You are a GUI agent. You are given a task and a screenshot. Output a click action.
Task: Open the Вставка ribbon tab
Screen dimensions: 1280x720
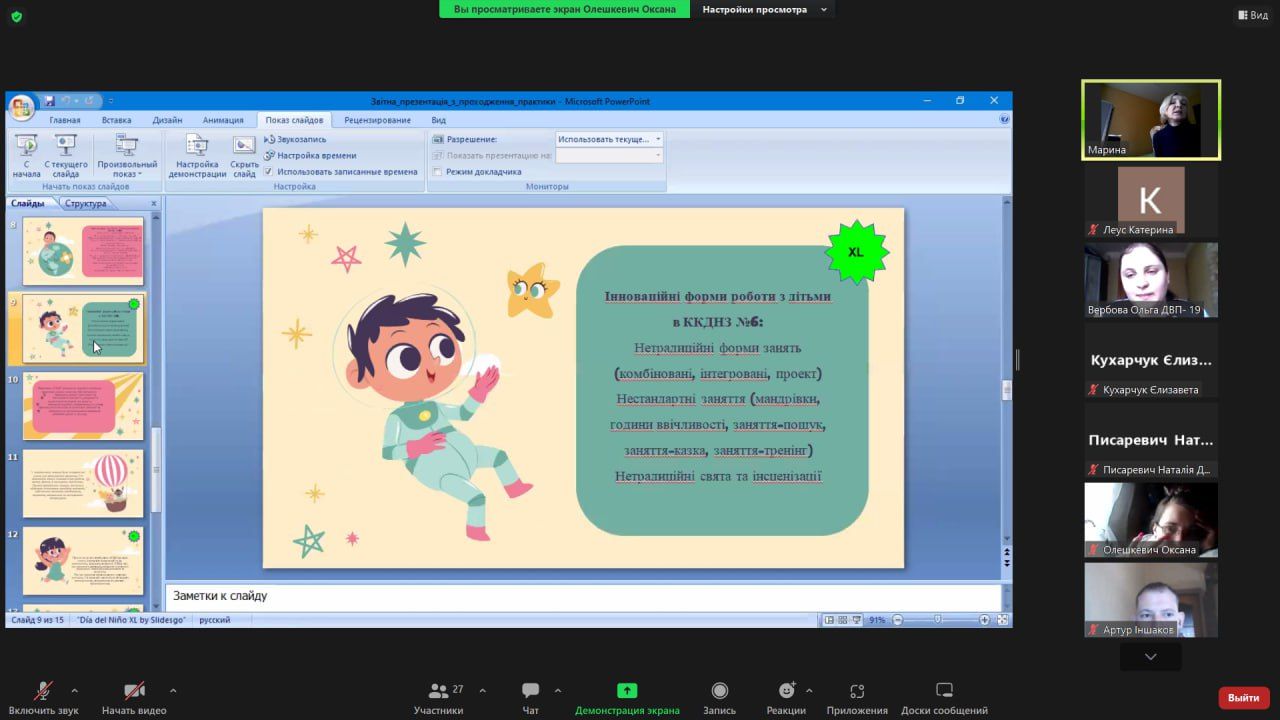click(116, 120)
